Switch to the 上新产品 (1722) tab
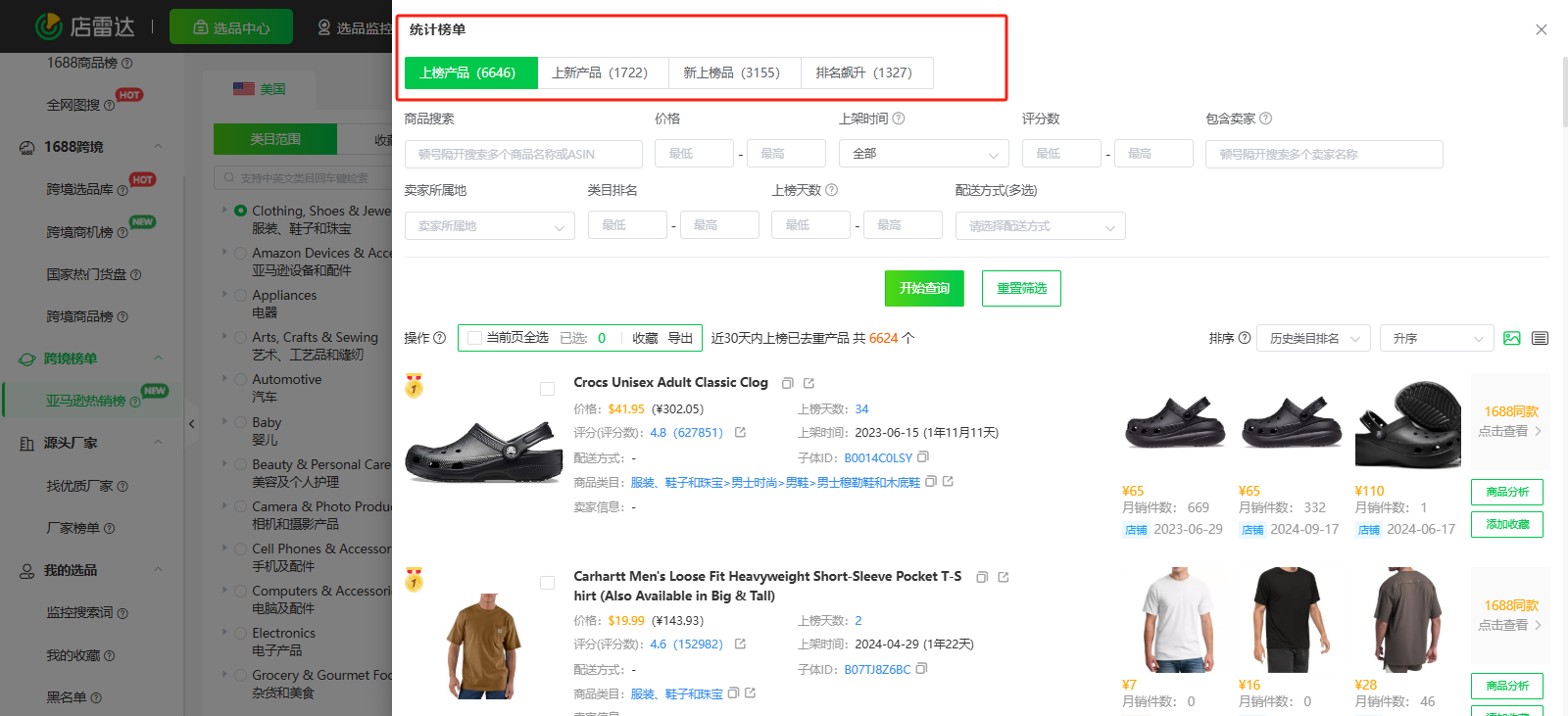 click(x=600, y=72)
